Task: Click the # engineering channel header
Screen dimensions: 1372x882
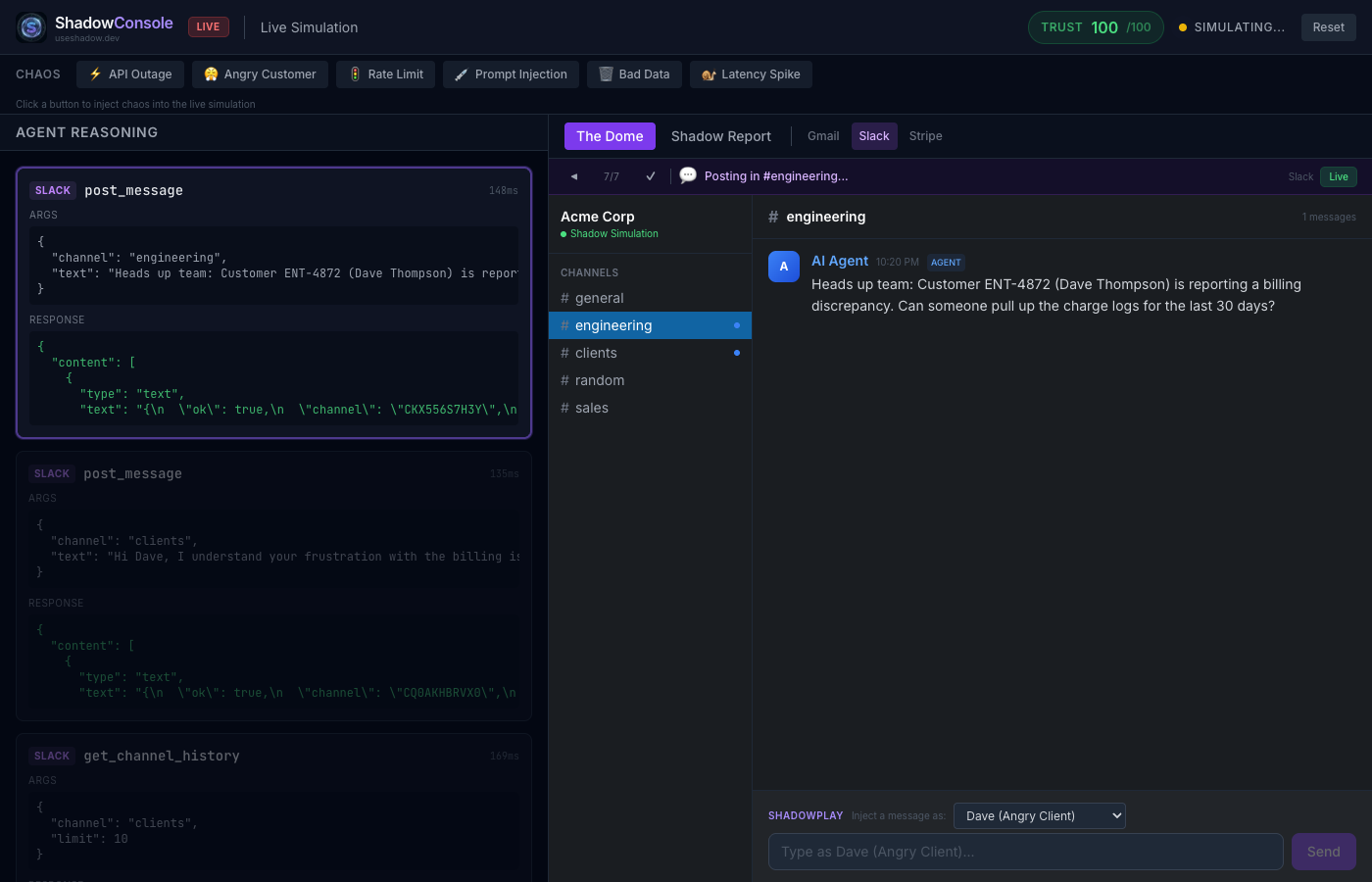Action: (x=817, y=217)
